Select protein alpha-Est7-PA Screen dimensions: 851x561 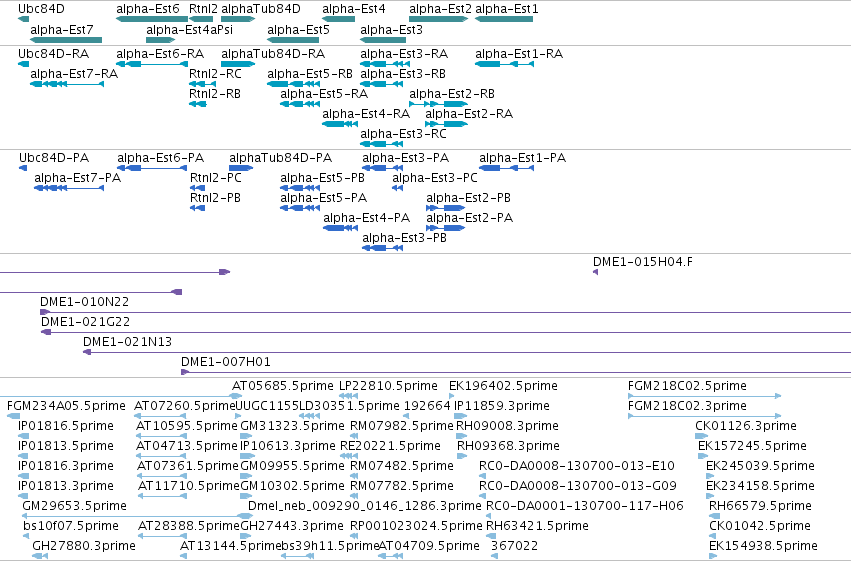pos(69,188)
